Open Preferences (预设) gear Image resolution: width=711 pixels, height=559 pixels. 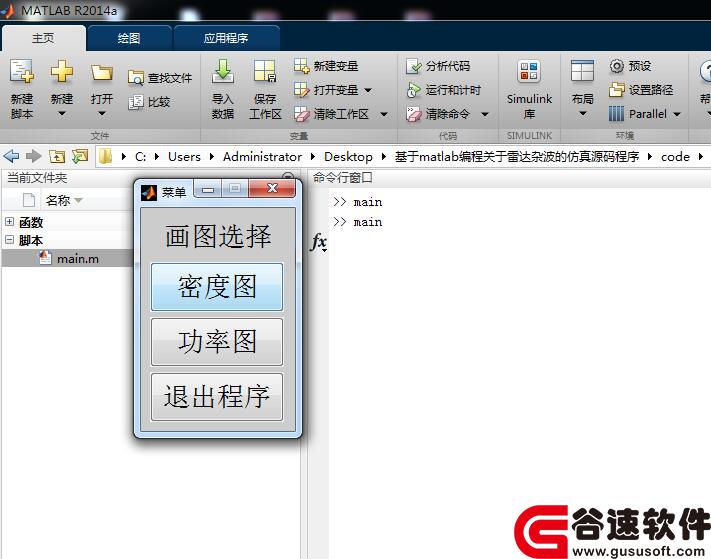click(630, 66)
